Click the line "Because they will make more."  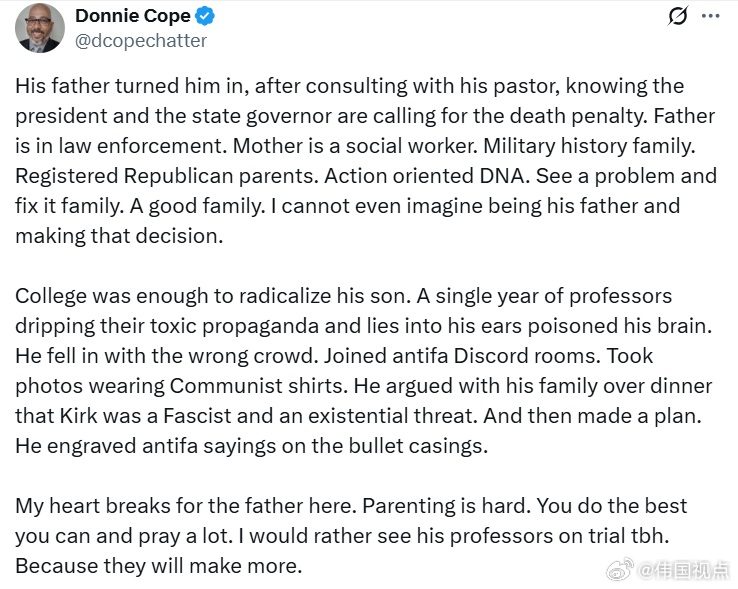click(159, 566)
